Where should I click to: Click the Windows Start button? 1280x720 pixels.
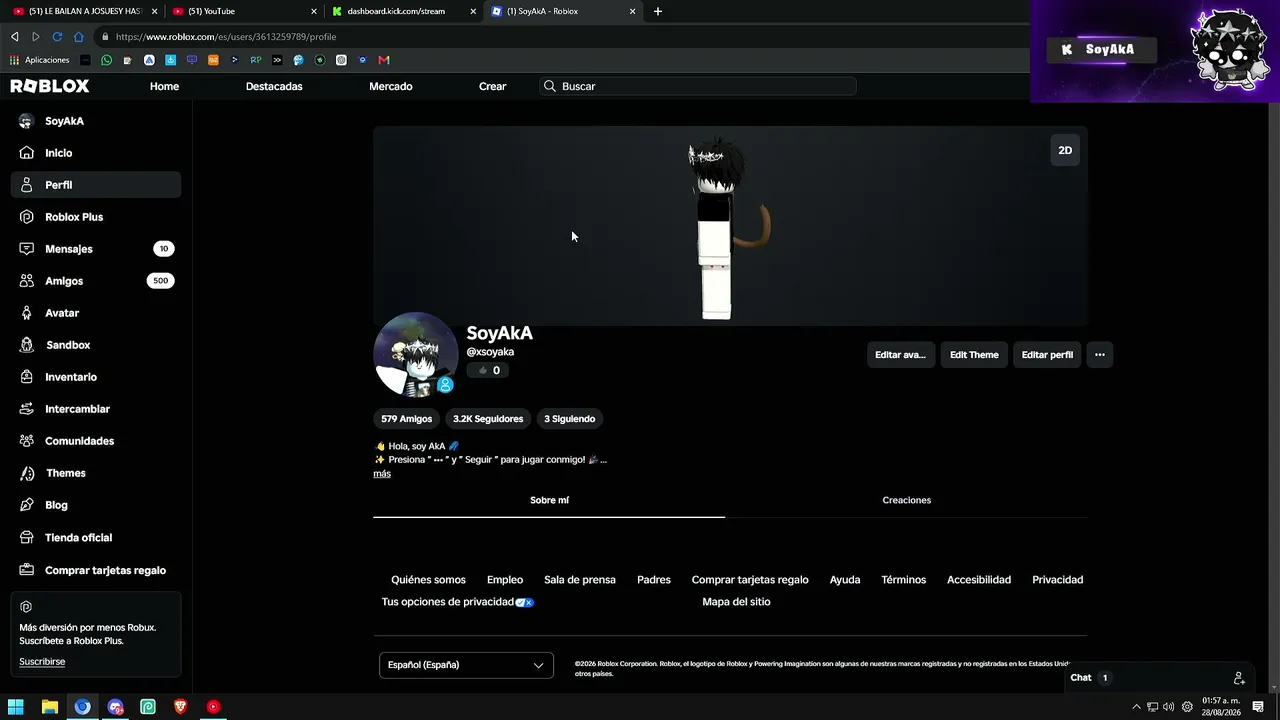tap(16, 707)
